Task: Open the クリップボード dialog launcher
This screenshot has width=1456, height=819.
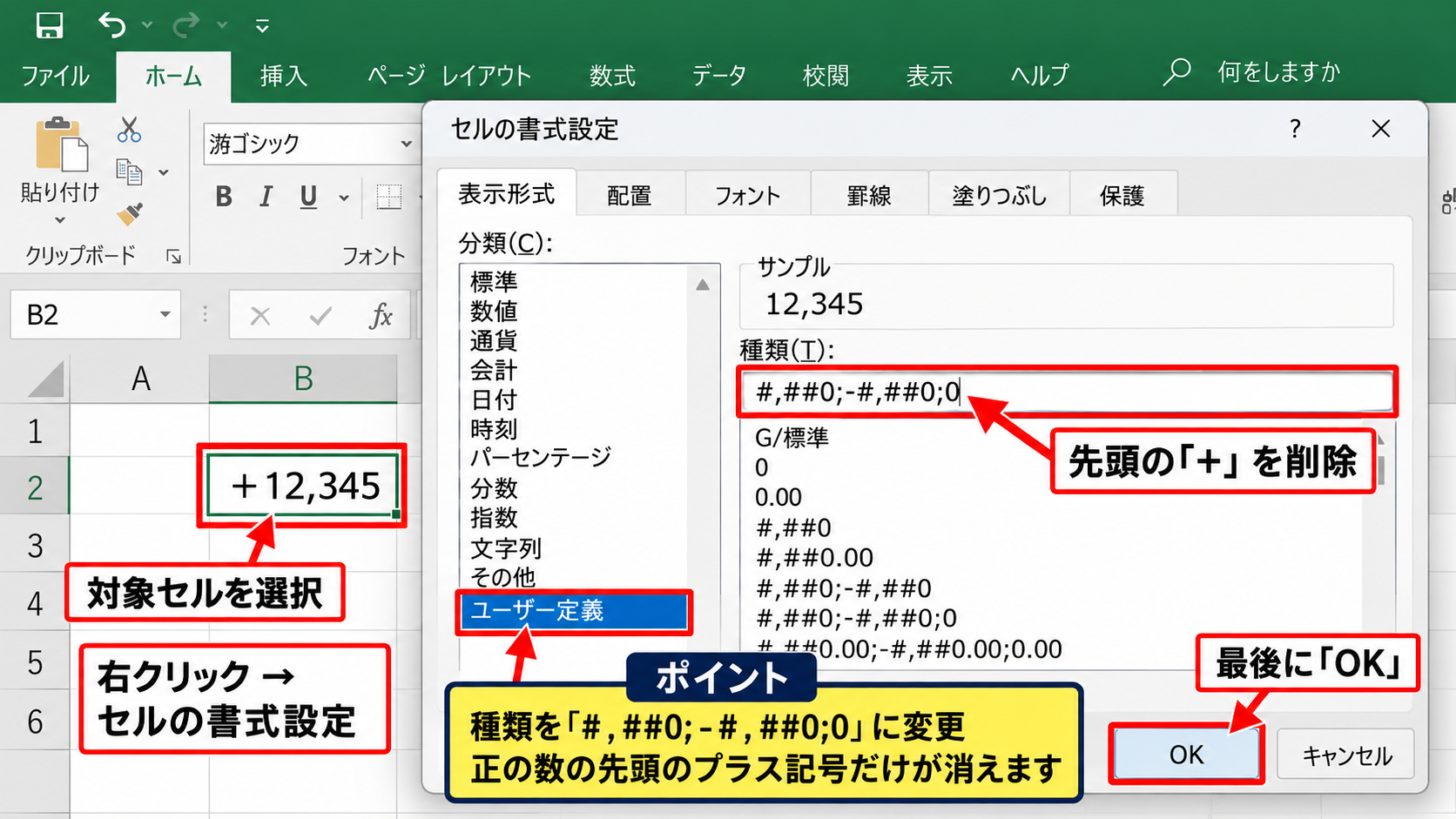Action: click(173, 256)
